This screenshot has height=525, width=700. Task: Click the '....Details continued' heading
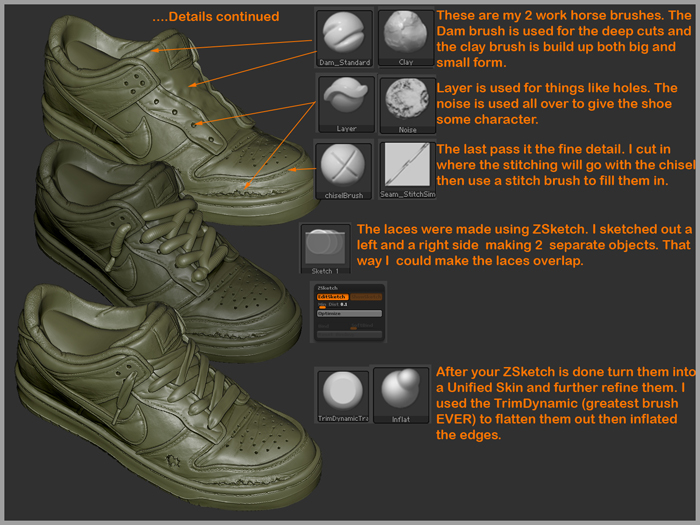pos(216,17)
